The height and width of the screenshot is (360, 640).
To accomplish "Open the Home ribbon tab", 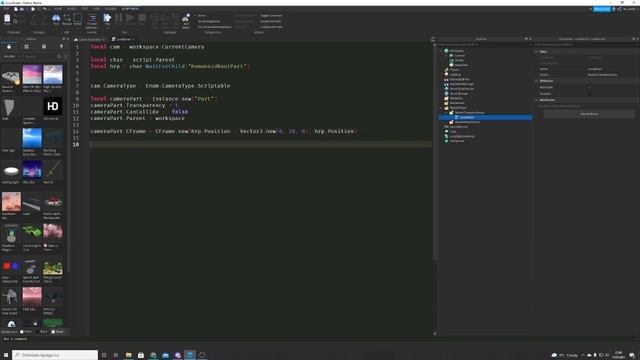I will click(x=58, y=9).
